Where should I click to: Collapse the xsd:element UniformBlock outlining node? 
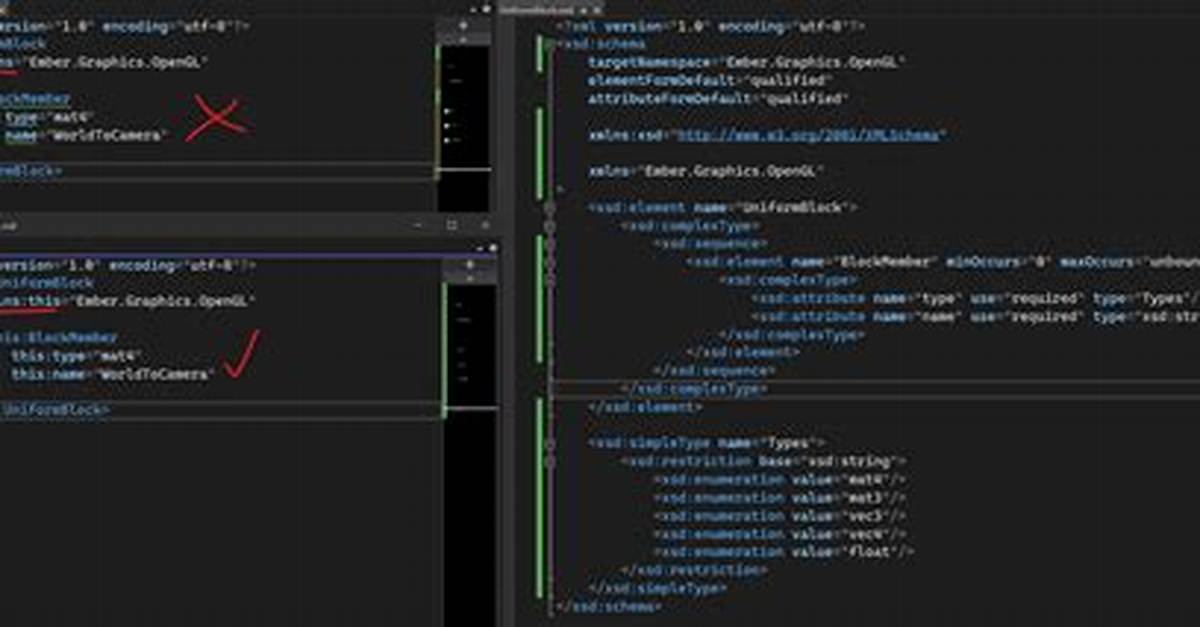[x=549, y=208]
